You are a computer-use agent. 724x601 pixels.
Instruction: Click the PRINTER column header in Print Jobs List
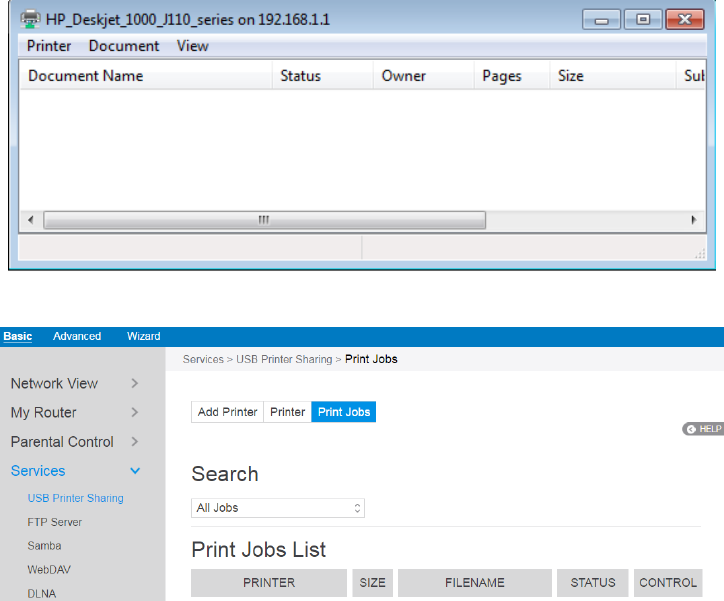tap(269, 583)
